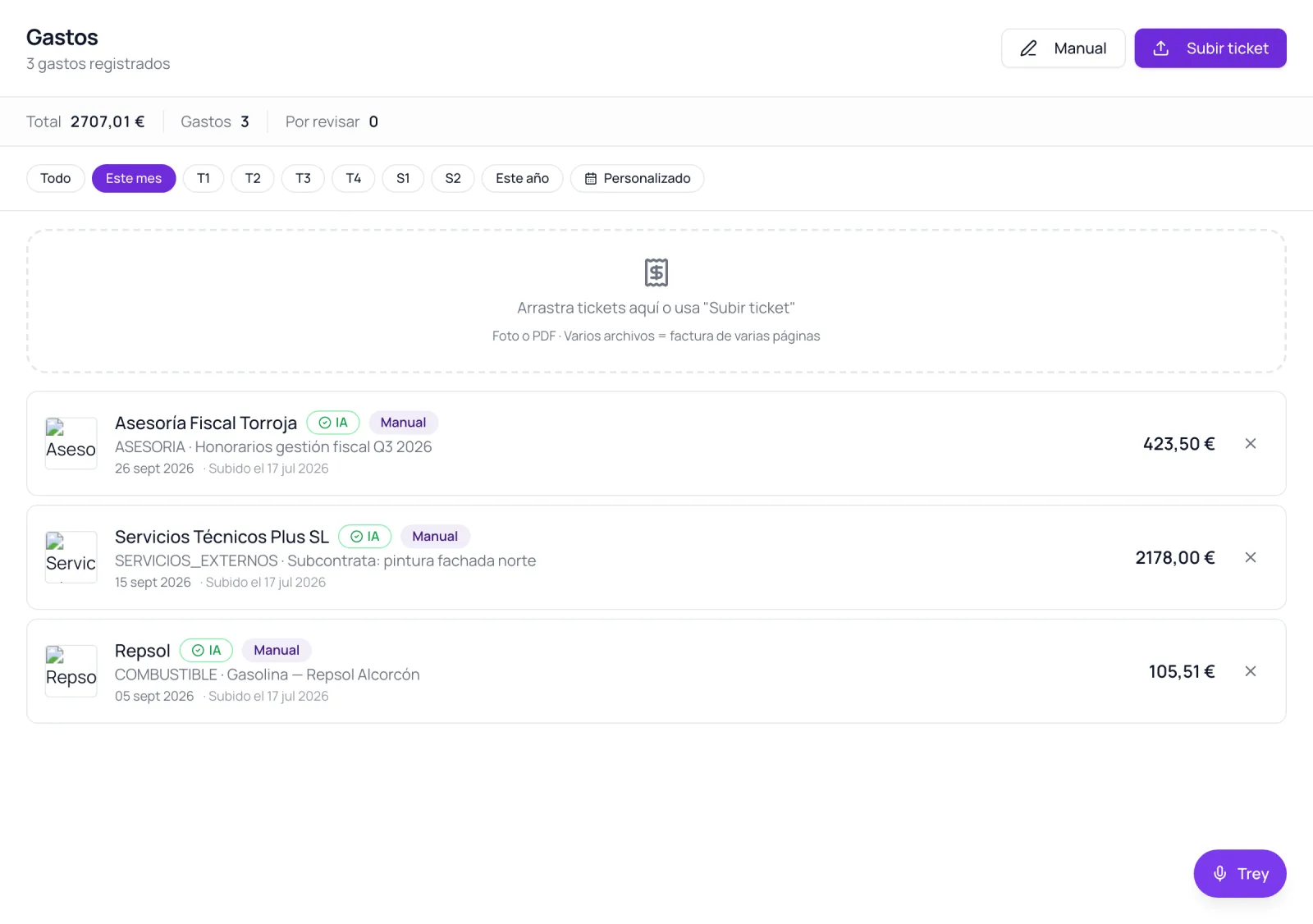Select the Este mes filter
This screenshot has width=1313, height=924.
click(x=134, y=178)
